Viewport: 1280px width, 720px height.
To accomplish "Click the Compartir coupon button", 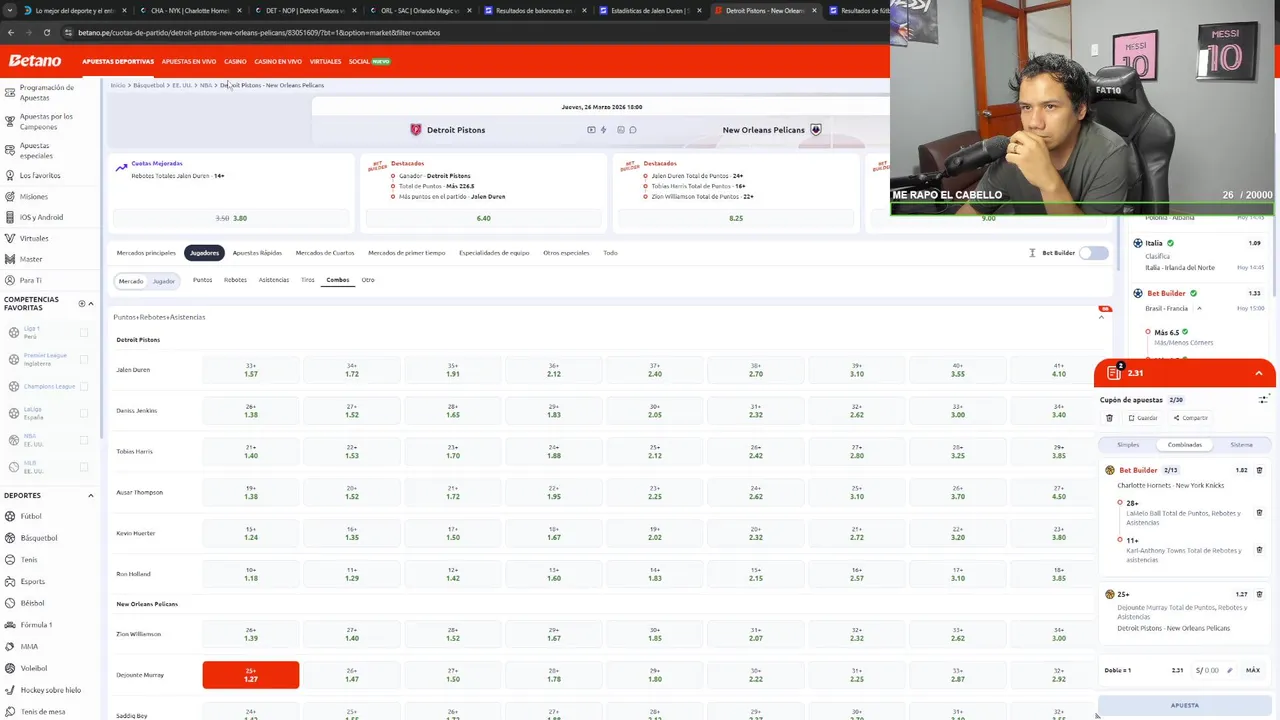I will 1191,418.
